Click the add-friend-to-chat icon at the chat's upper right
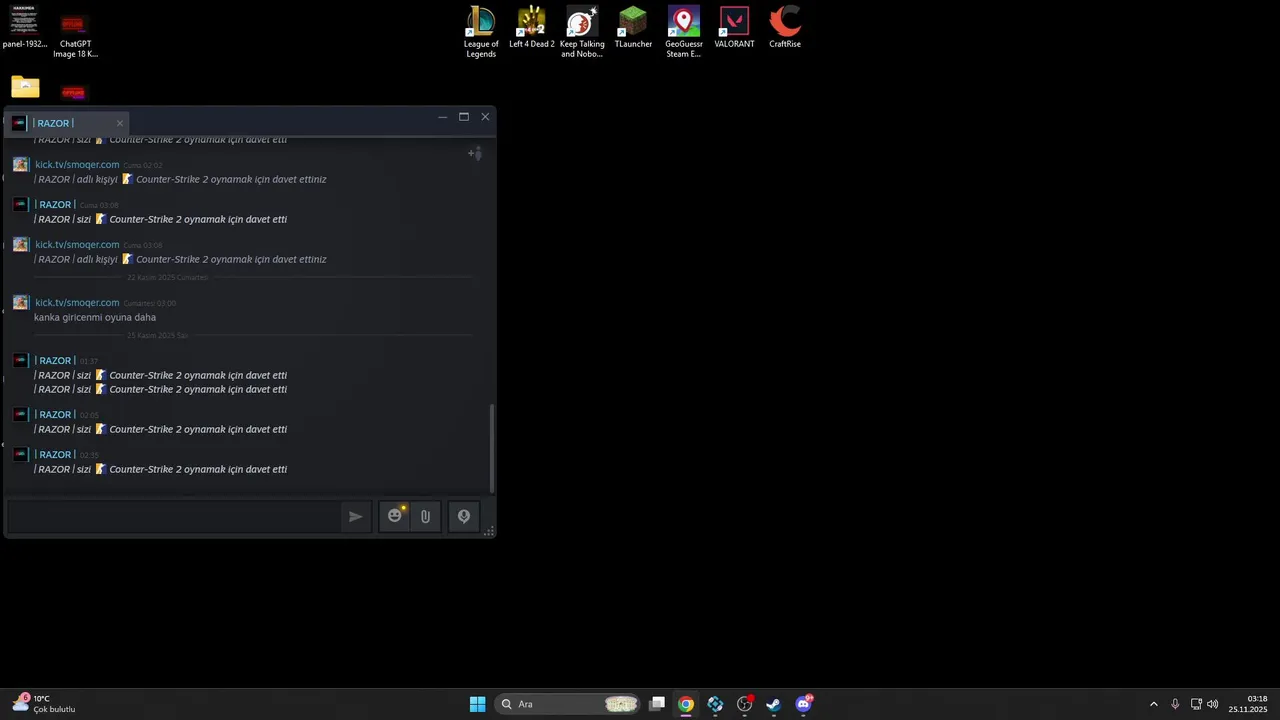 click(x=475, y=153)
